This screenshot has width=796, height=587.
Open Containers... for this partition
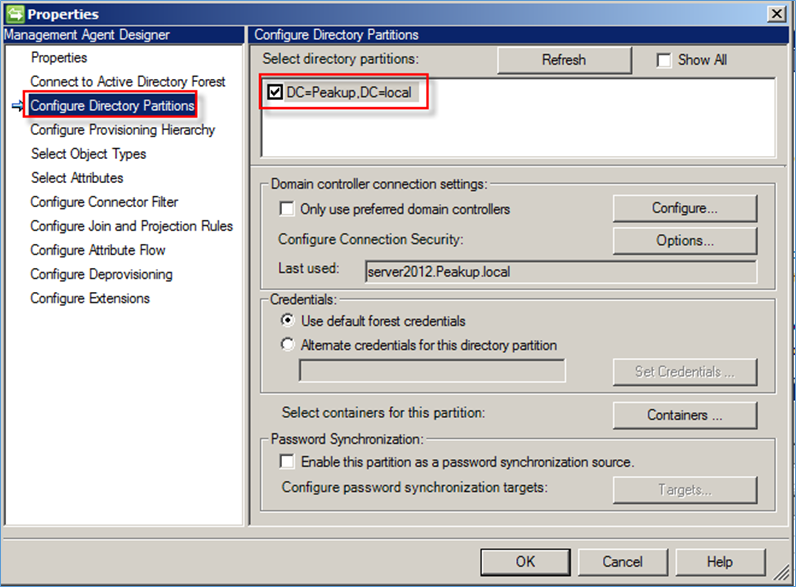[x=684, y=415]
